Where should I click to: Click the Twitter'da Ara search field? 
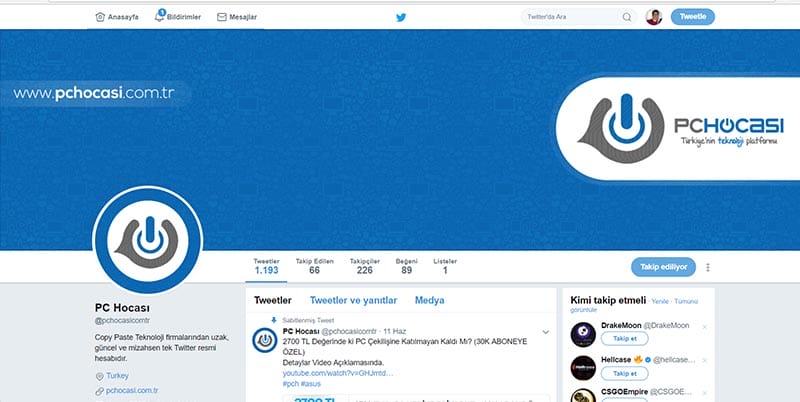570,17
